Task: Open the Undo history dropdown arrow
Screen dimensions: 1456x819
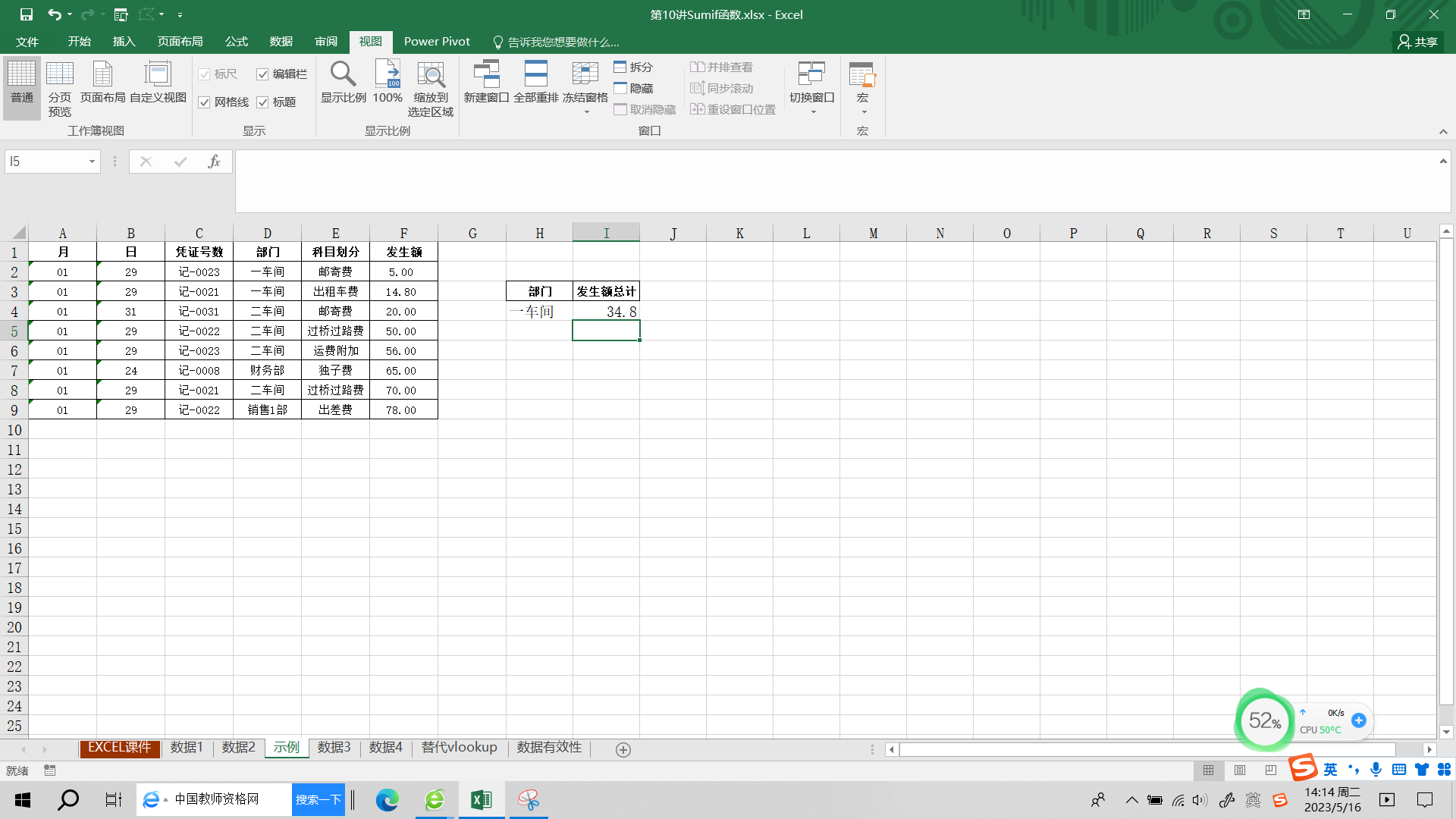Action: click(x=70, y=14)
